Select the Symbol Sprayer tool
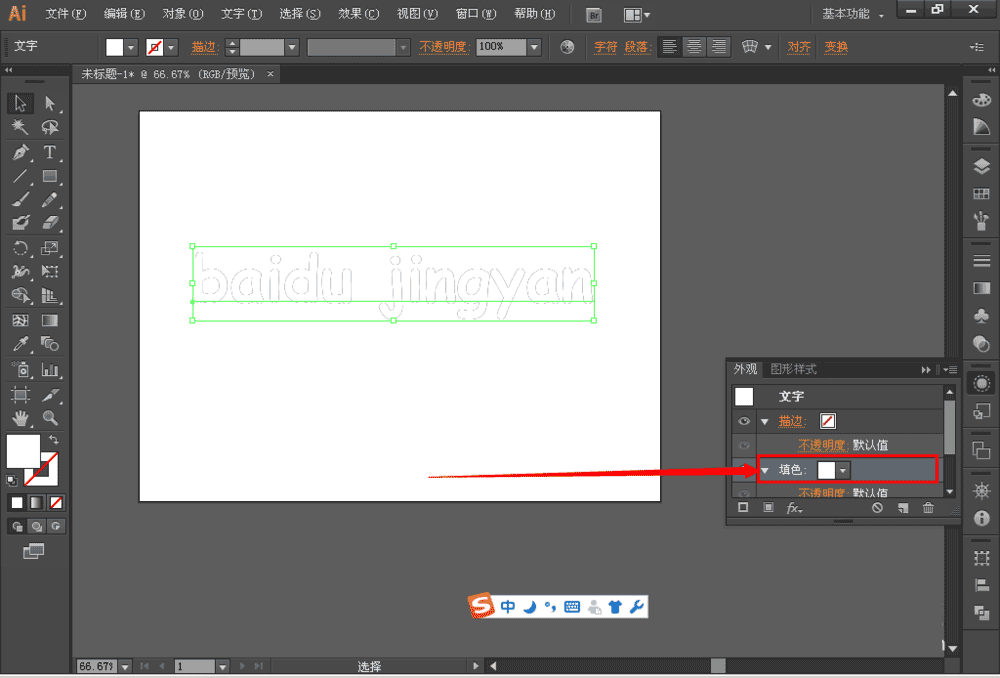This screenshot has height=678, width=1000. pyautogui.click(x=20, y=369)
